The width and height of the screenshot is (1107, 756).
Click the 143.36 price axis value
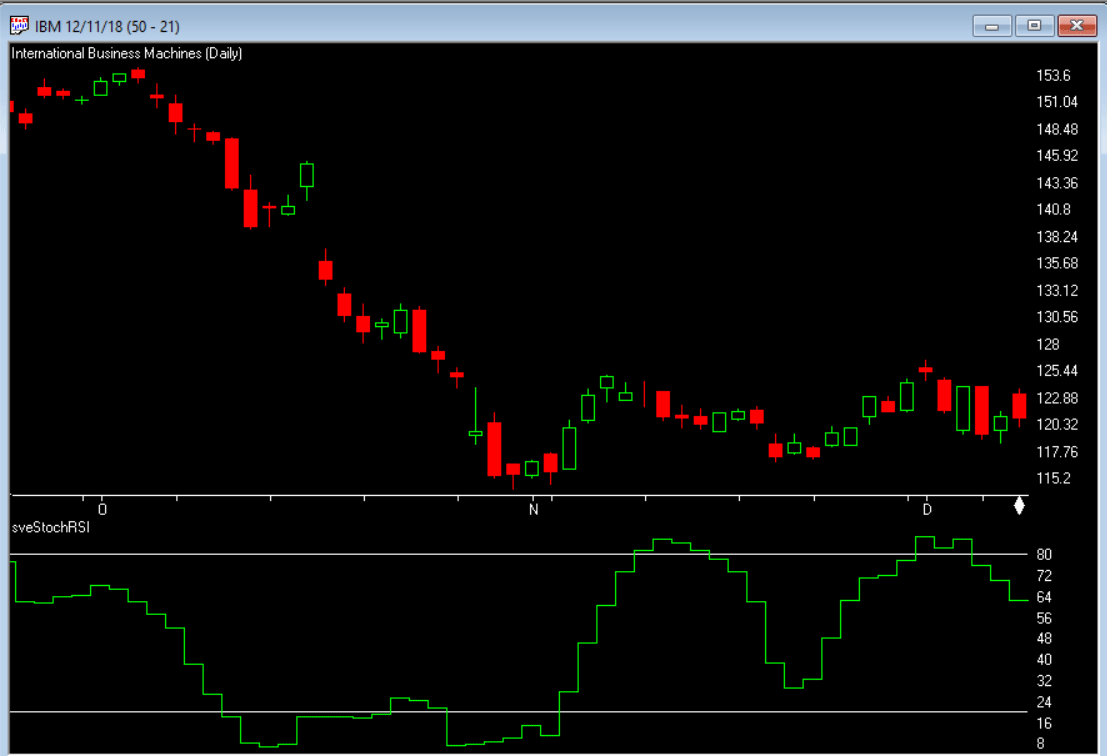[x=1057, y=183]
